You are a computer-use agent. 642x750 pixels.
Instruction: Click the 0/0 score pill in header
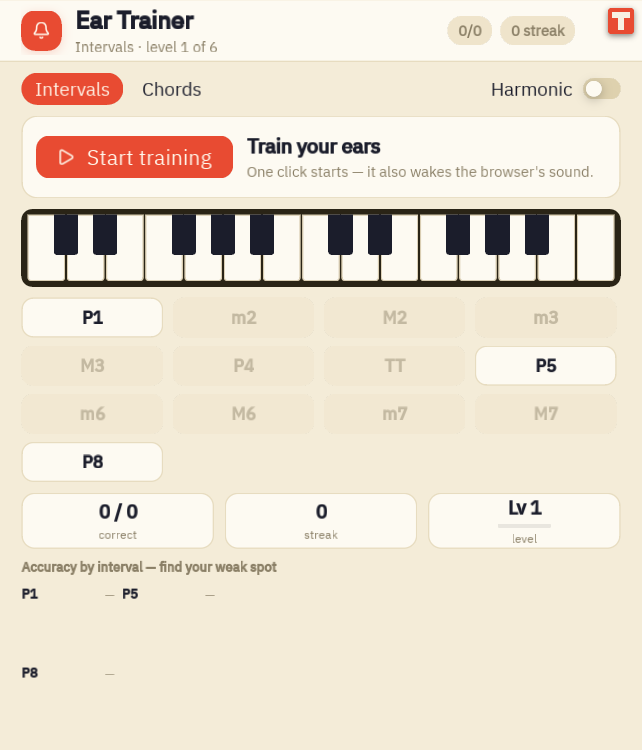(470, 31)
